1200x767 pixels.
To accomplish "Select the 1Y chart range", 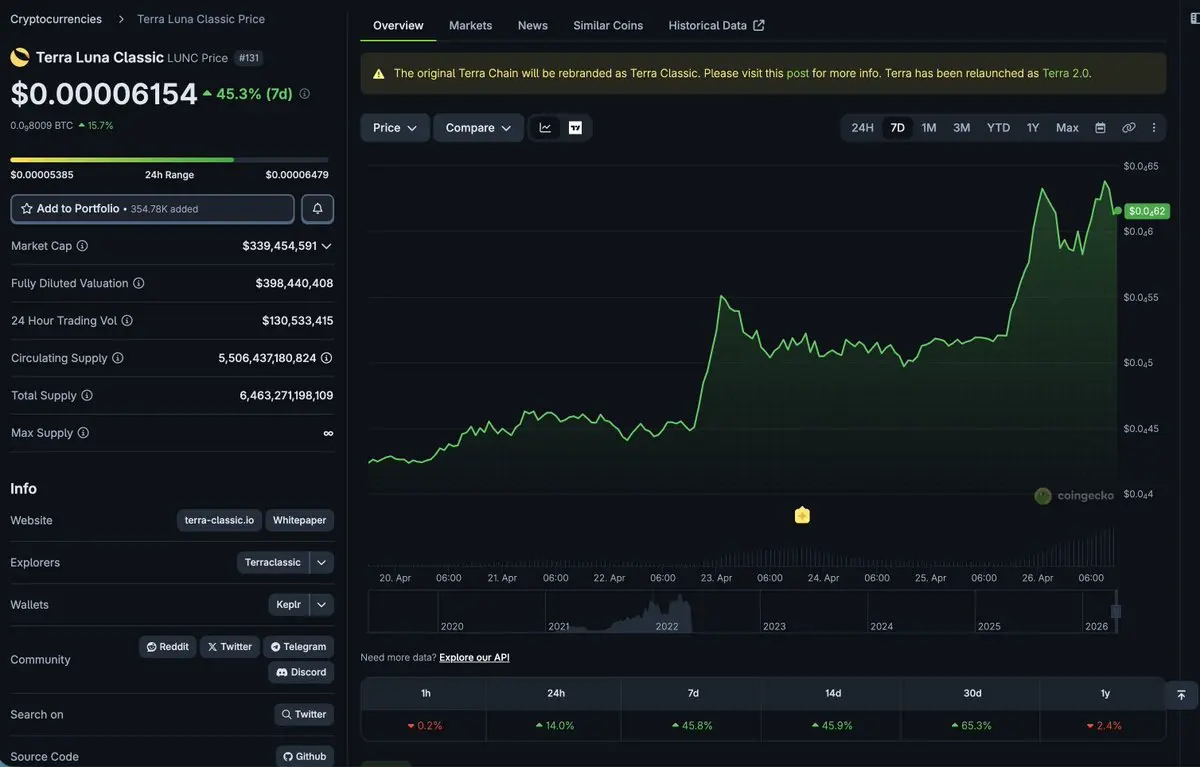I will tap(1033, 128).
